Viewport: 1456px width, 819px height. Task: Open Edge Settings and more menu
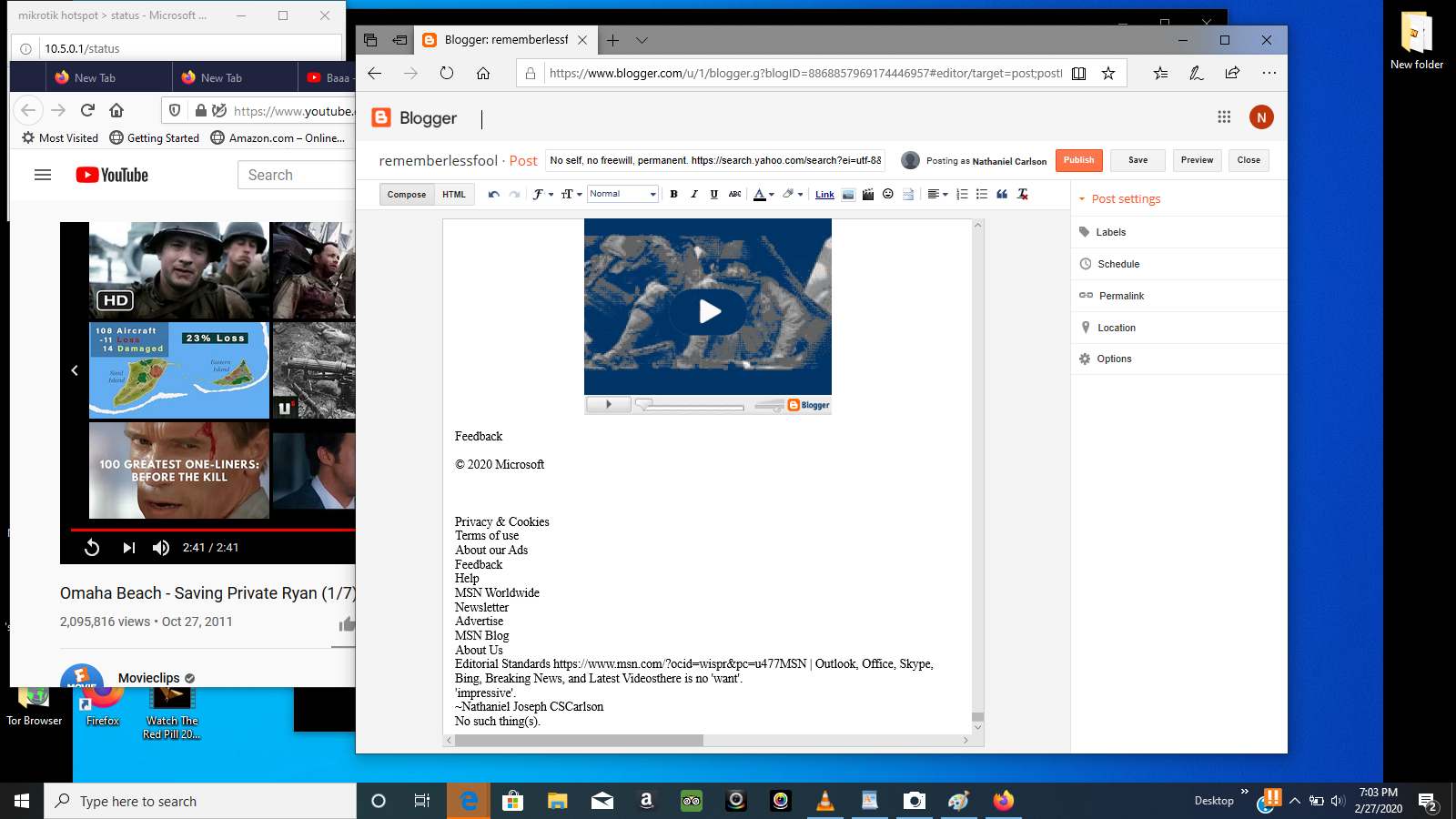(1269, 73)
